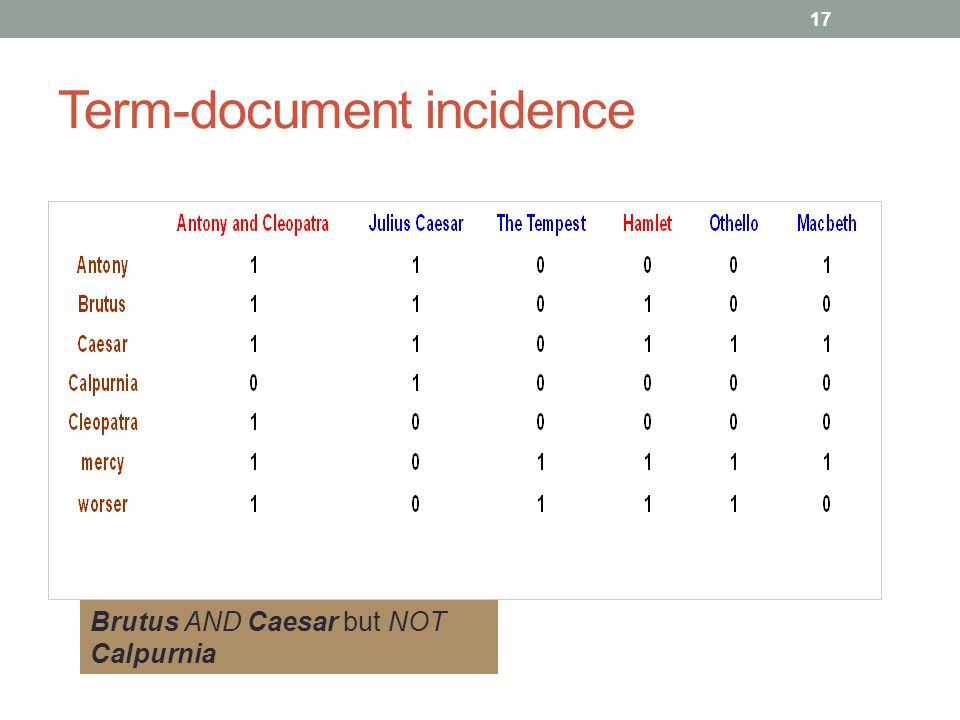Click worser value under Othello column
960x720 pixels.
tap(733, 504)
